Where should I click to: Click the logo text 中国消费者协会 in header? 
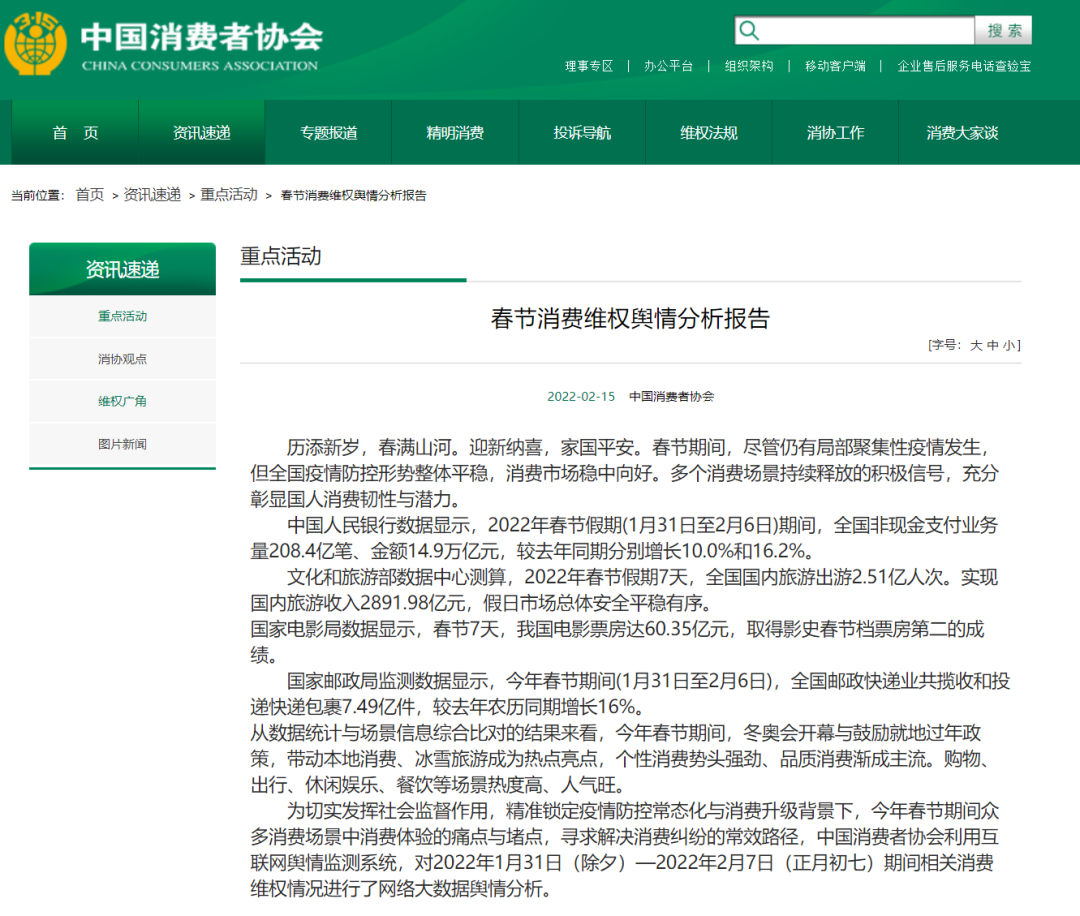[202, 36]
